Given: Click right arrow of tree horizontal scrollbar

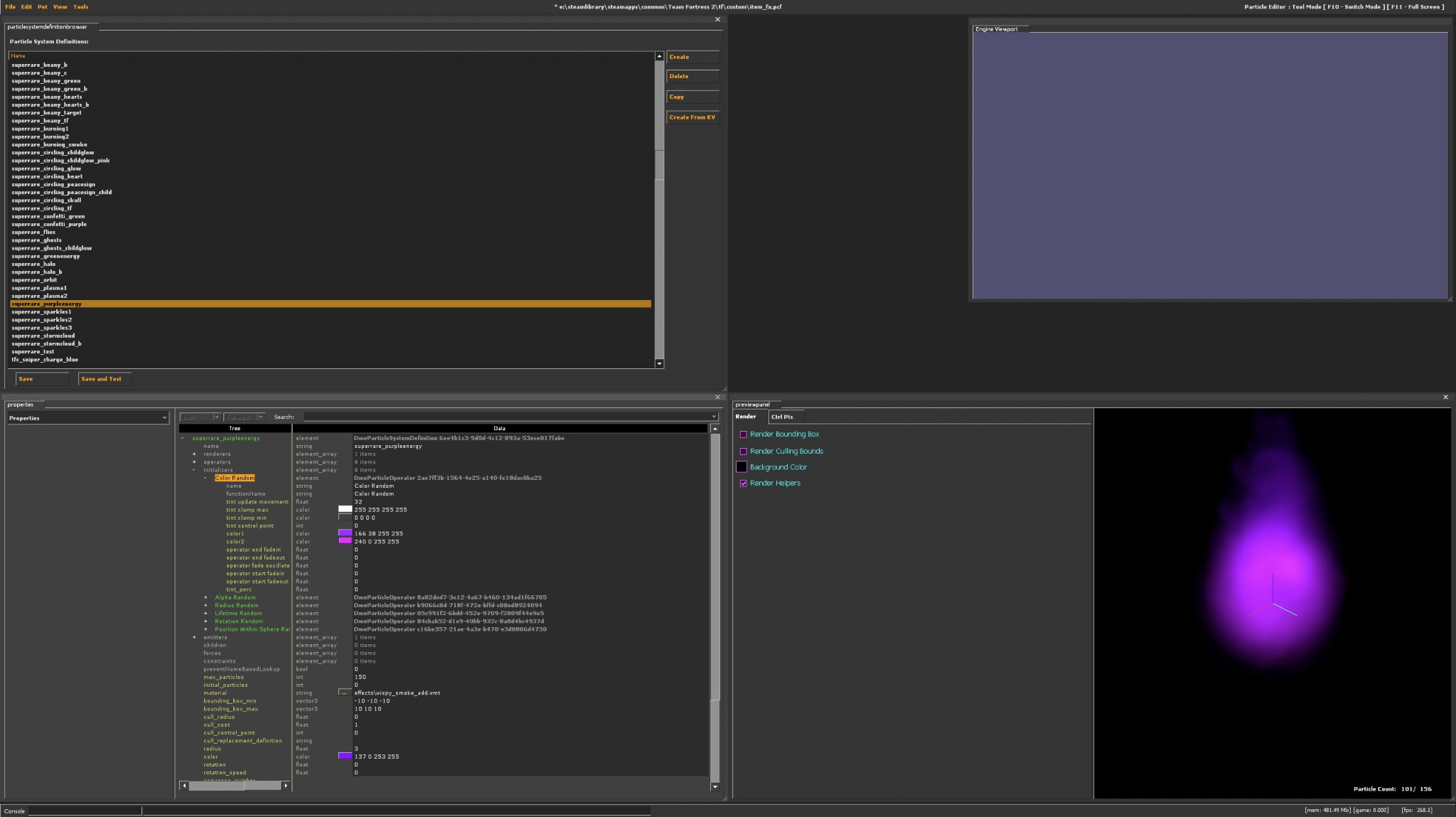Looking at the screenshot, I should (x=286, y=786).
